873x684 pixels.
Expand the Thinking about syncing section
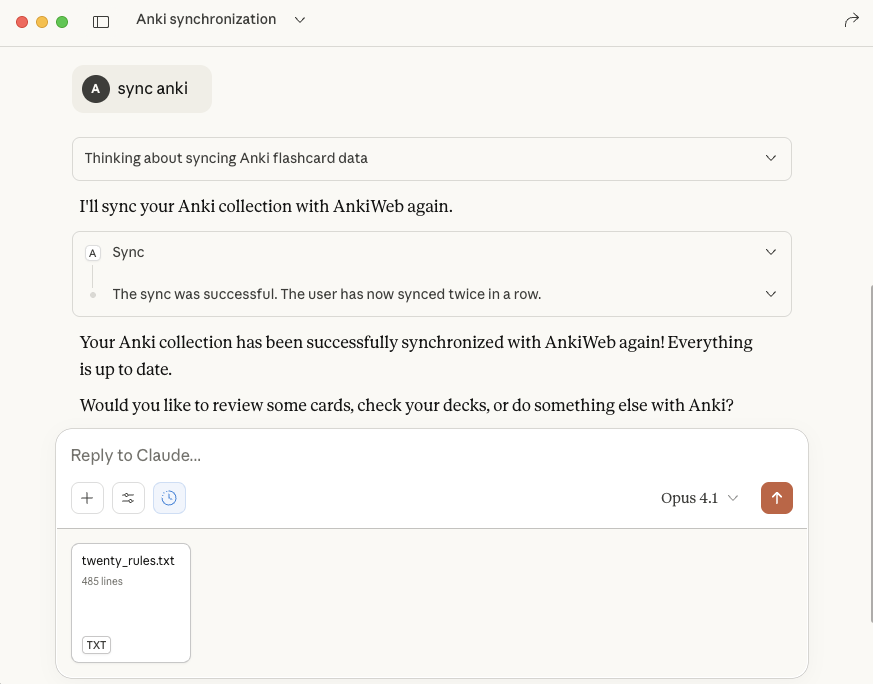[770, 159]
